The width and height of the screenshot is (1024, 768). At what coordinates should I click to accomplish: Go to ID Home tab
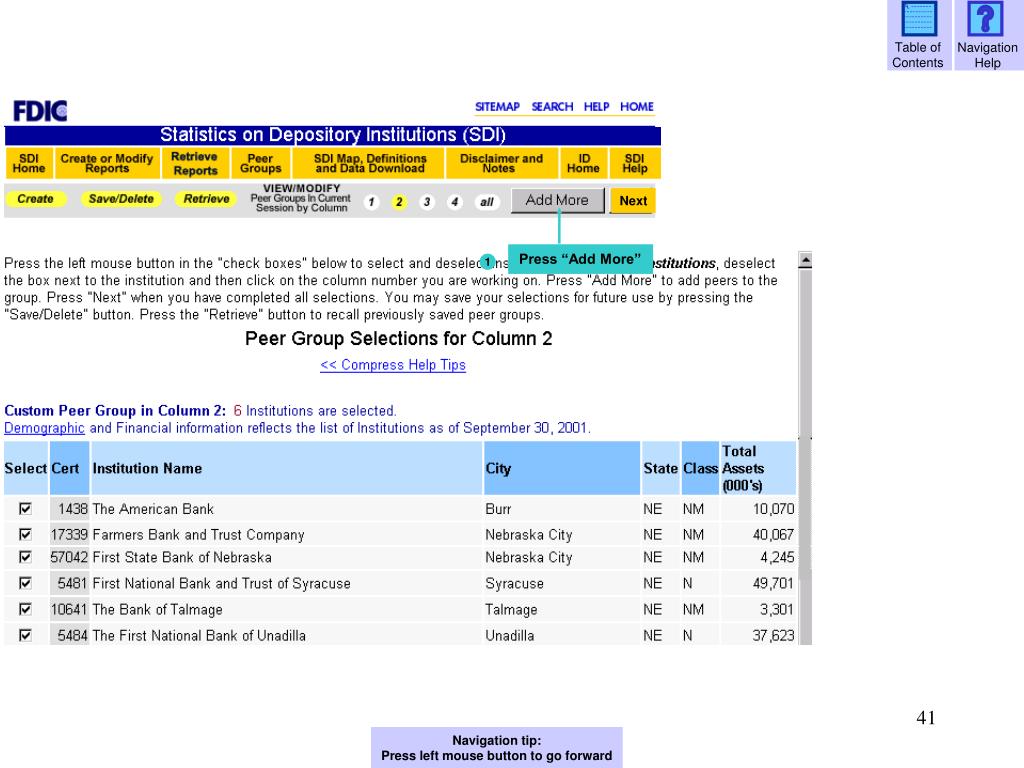click(x=583, y=163)
